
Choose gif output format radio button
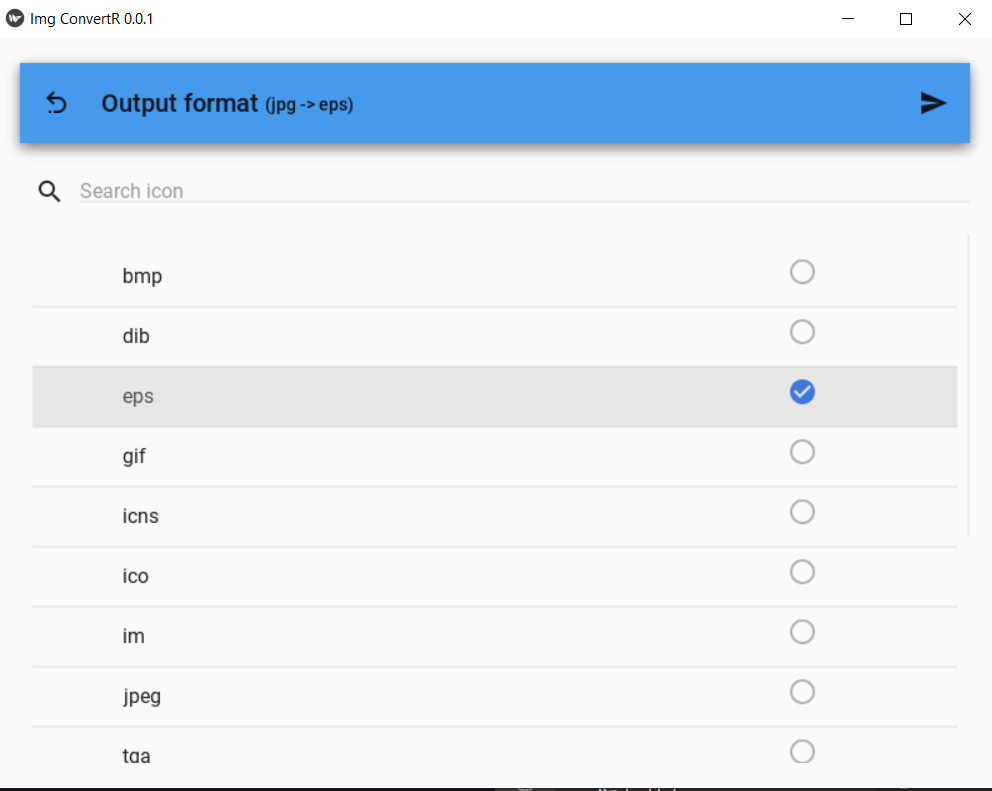[802, 451]
